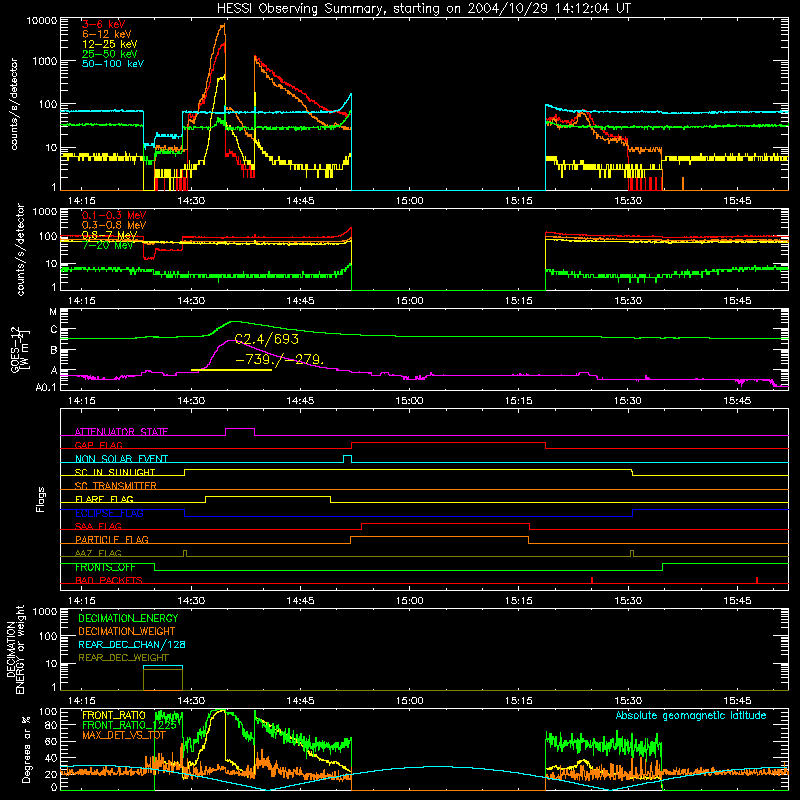Screen dimensions: 800x800
Task: Click the 'C2.4/693' flare annotation
Action: point(266,339)
